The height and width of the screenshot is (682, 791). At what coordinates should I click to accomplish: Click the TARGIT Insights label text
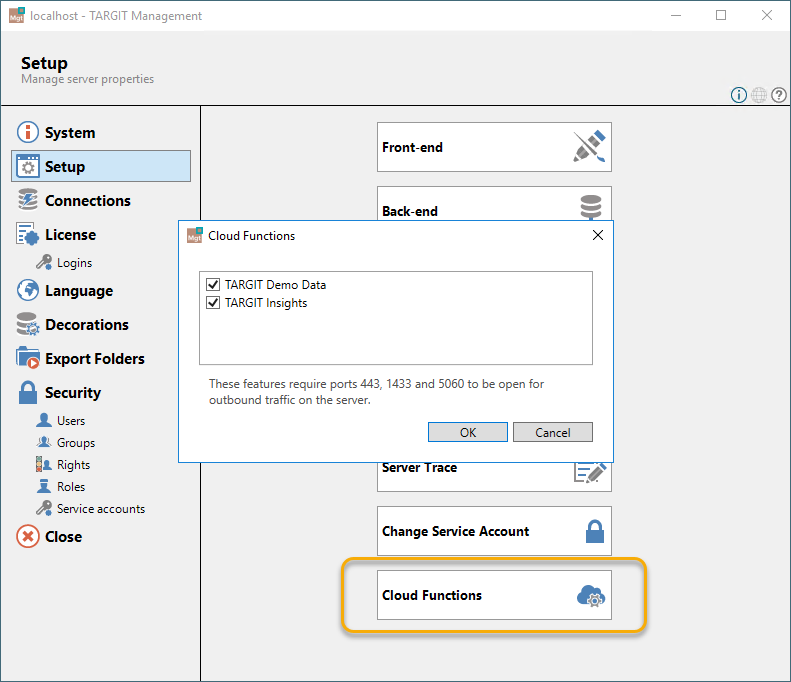click(x=266, y=303)
